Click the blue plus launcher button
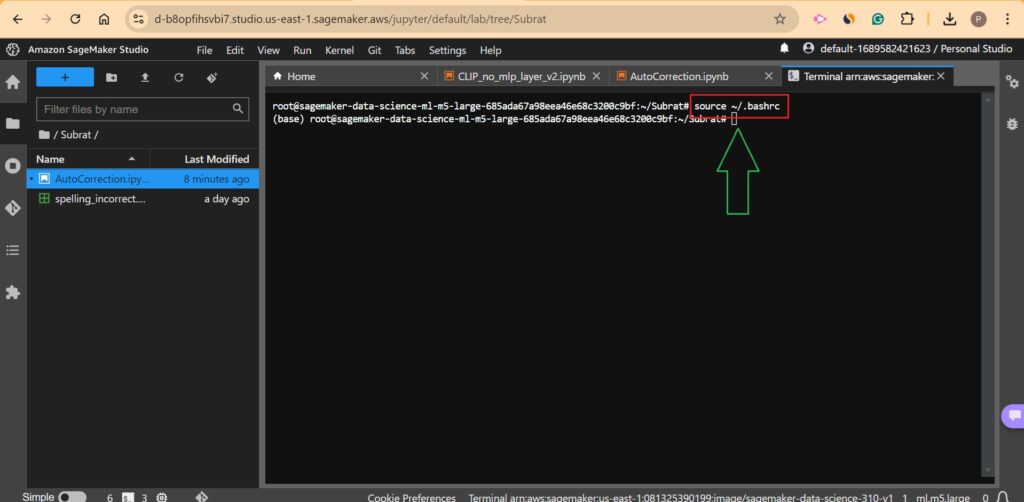The width and height of the screenshot is (1024, 502). pos(65,77)
